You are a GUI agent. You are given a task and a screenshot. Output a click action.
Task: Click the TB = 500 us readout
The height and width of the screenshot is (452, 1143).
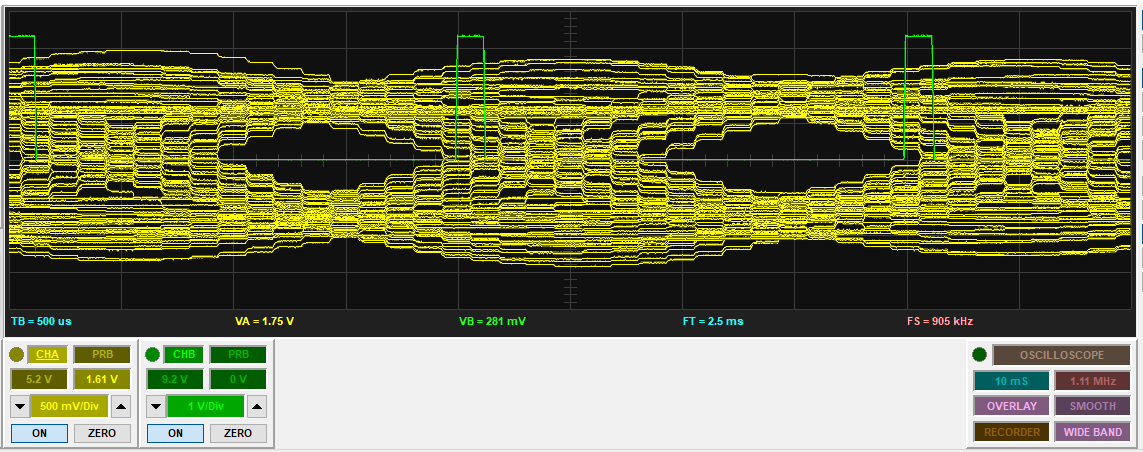click(42, 321)
